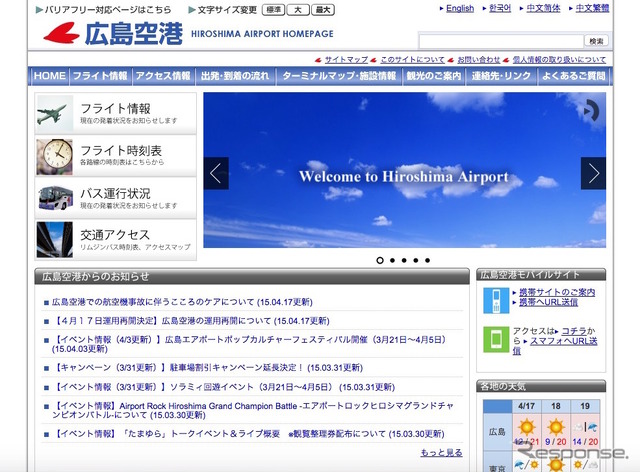Viewport: 640px width, 472px height.
Task: Switch language to 中文繁體
Action: (x=592, y=8)
